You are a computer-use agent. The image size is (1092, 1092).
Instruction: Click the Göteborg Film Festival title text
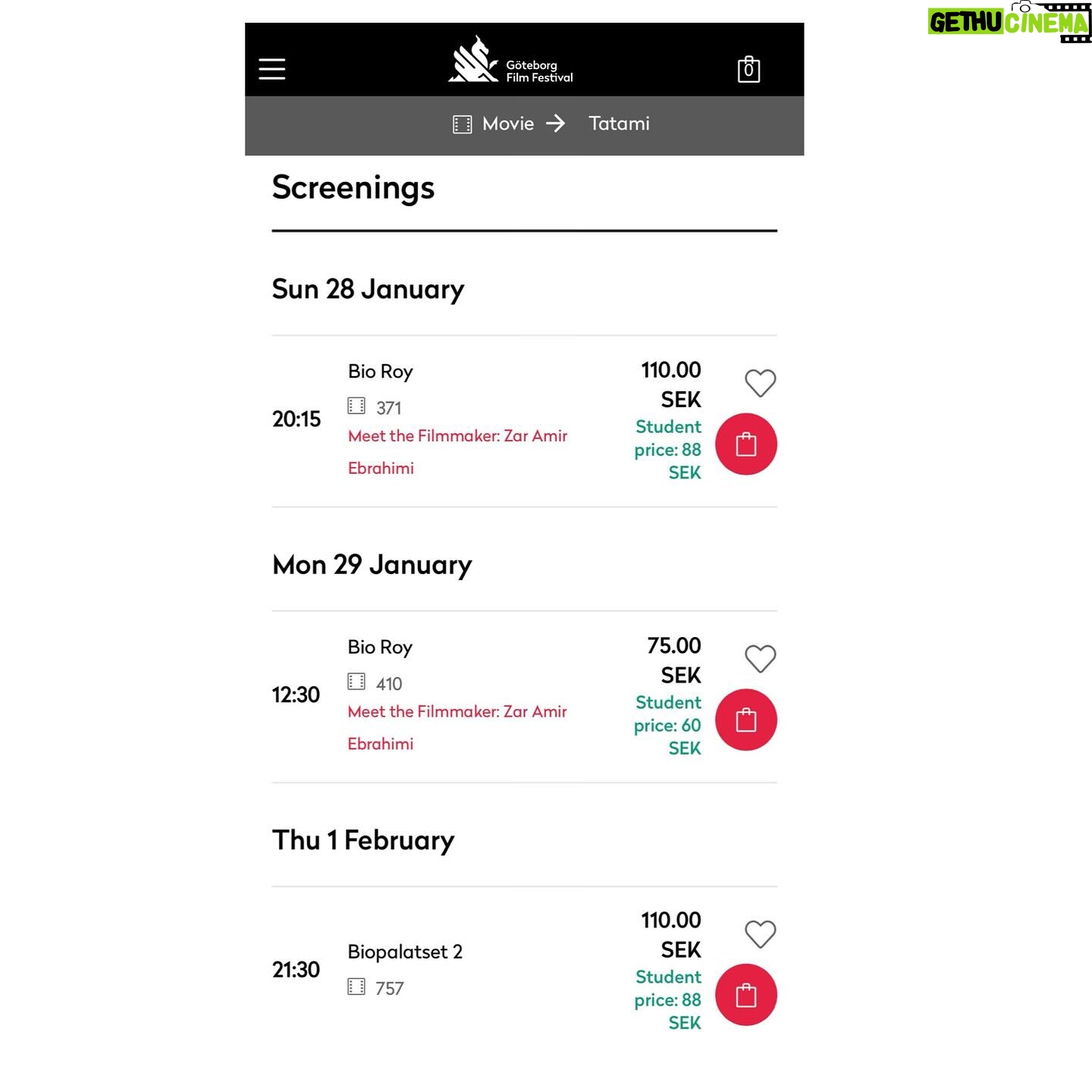pyautogui.click(x=539, y=71)
